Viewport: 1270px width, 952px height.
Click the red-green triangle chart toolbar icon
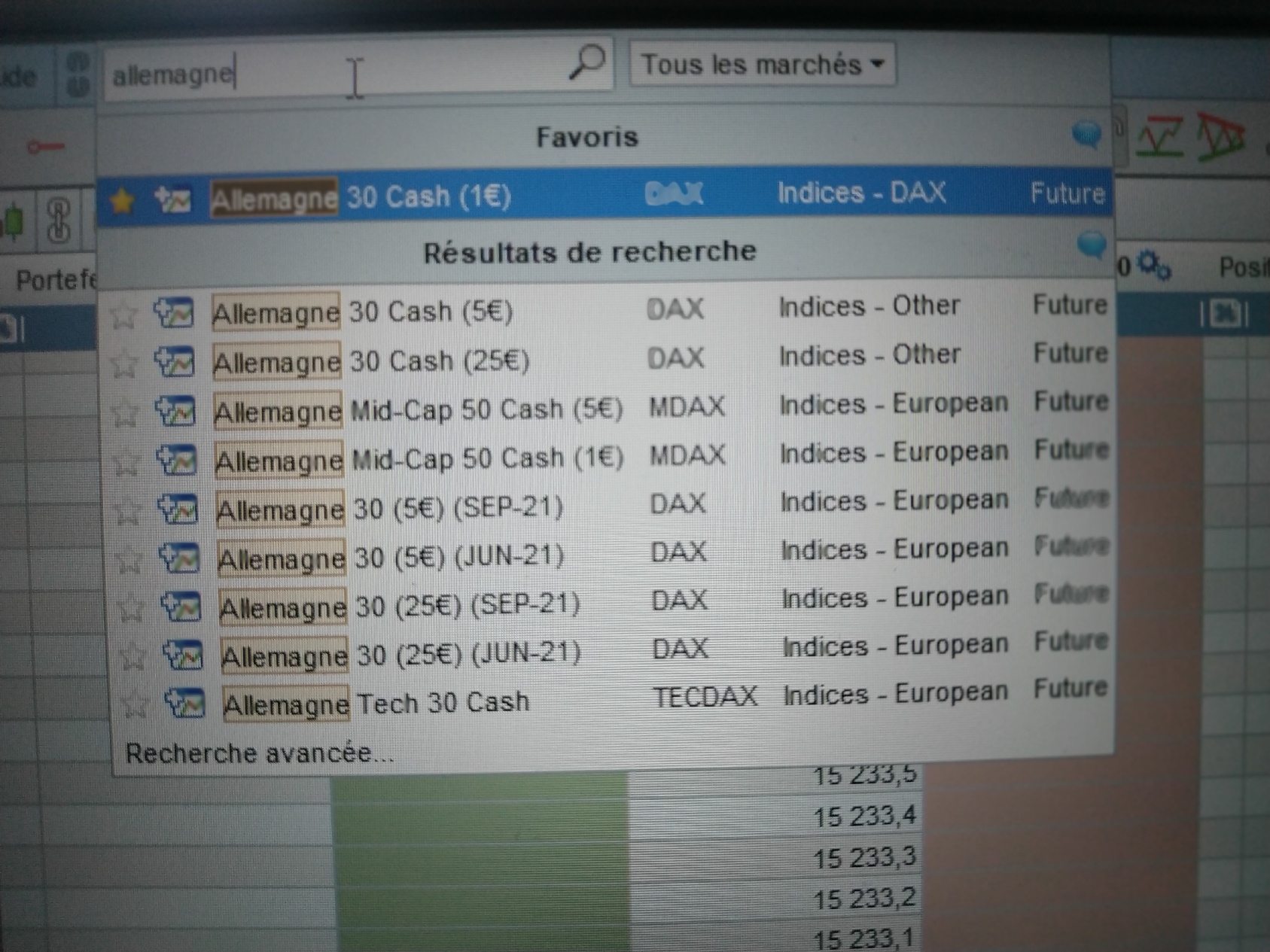tap(1220, 138)
